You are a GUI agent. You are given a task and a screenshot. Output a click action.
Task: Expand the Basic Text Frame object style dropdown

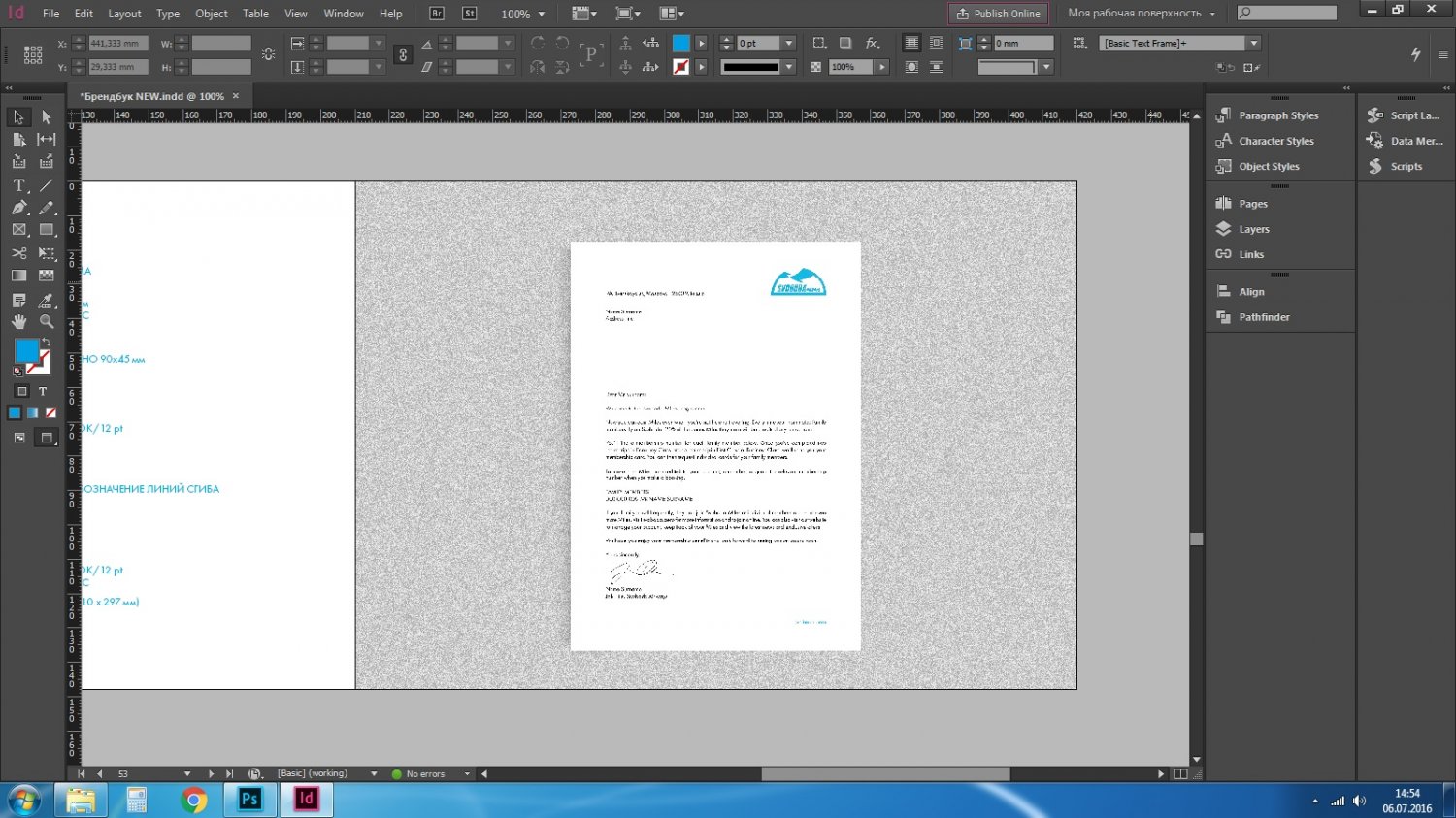click(x=1254, y=44)
